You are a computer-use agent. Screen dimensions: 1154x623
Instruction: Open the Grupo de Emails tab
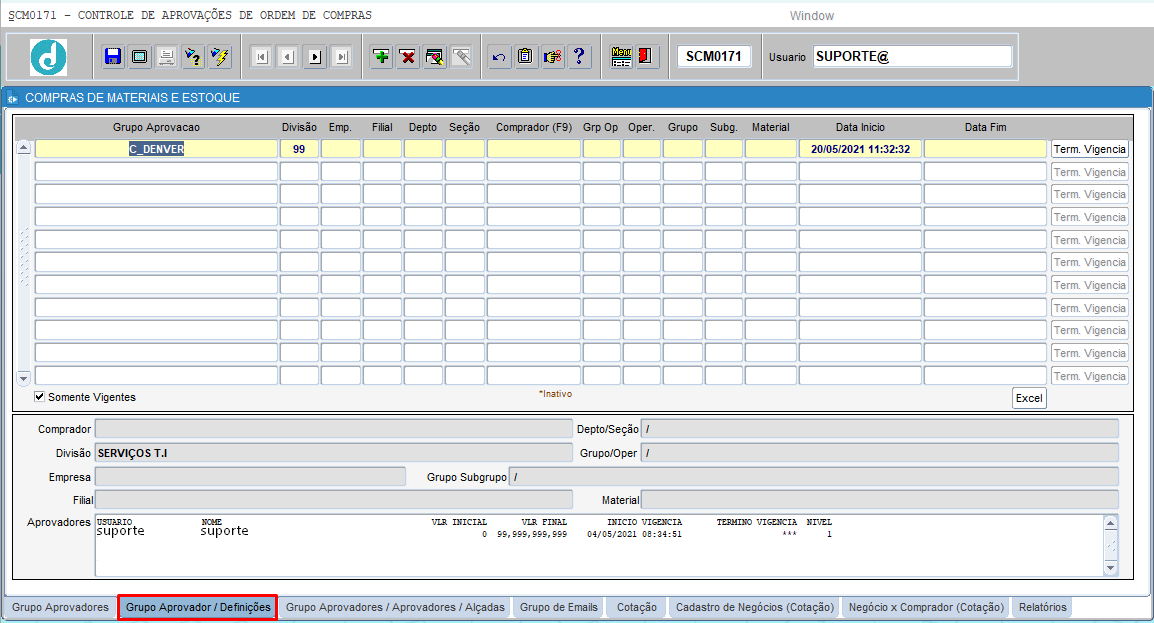(x=559, y=607)
